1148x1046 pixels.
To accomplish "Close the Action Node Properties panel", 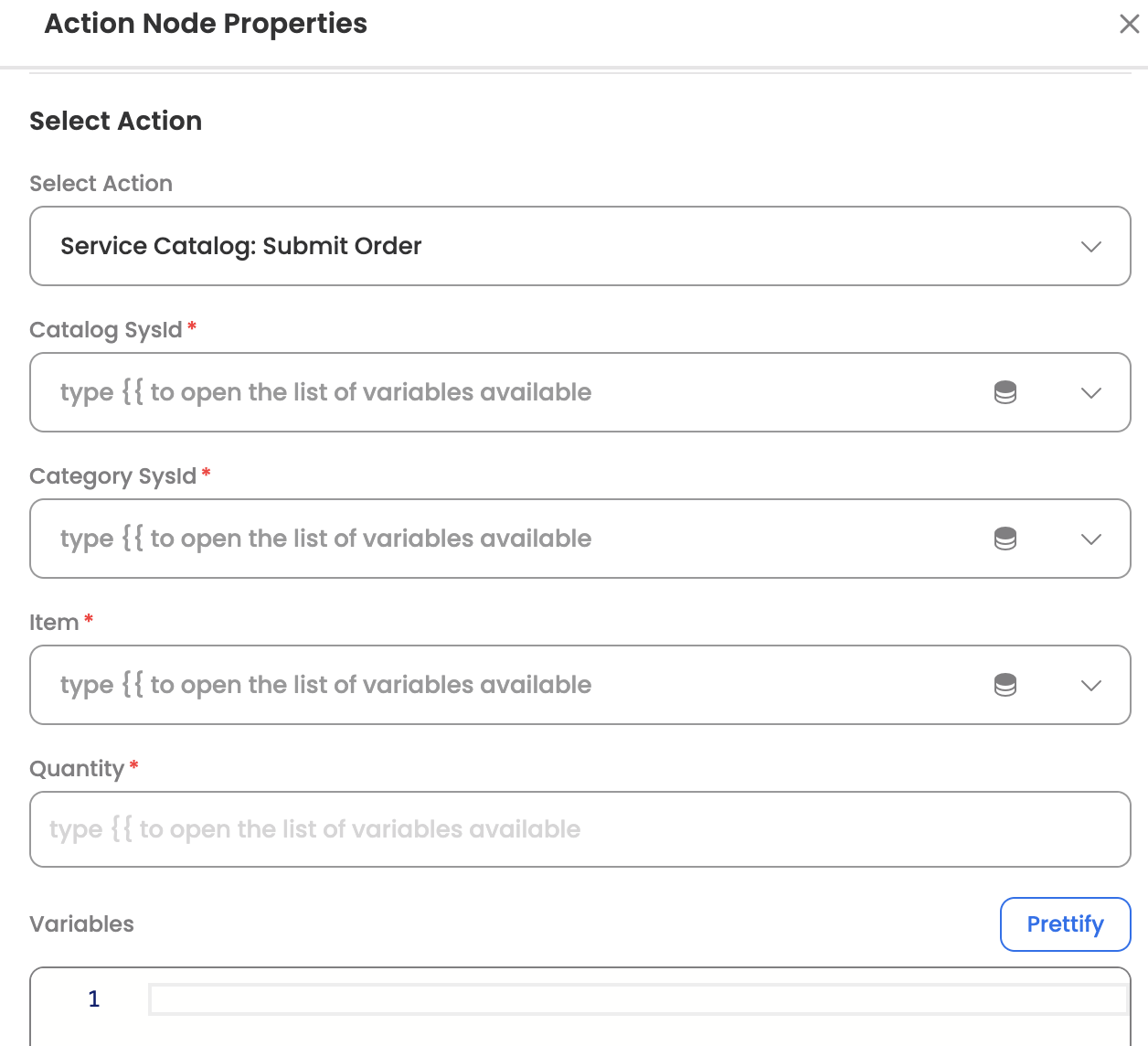I will [1130, 24].
